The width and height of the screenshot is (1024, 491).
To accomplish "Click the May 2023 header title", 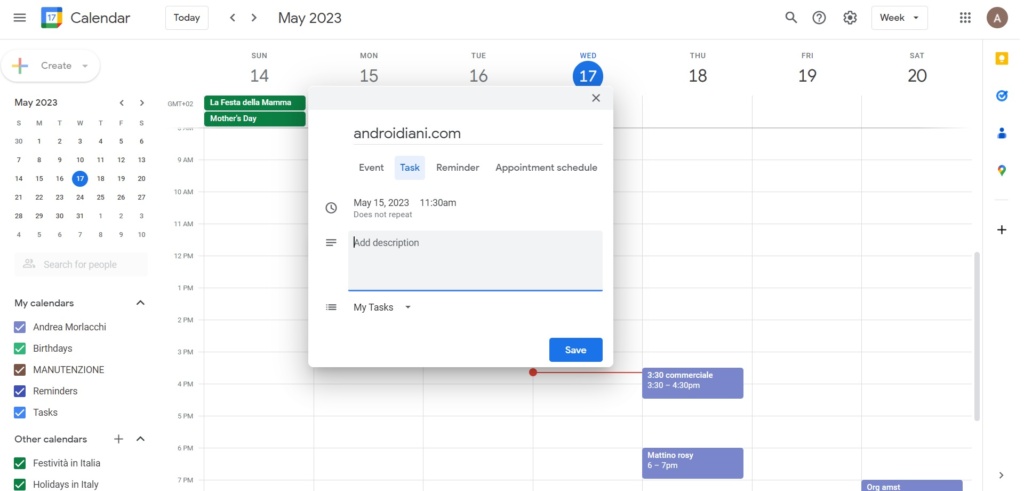I will pos(310,18).
